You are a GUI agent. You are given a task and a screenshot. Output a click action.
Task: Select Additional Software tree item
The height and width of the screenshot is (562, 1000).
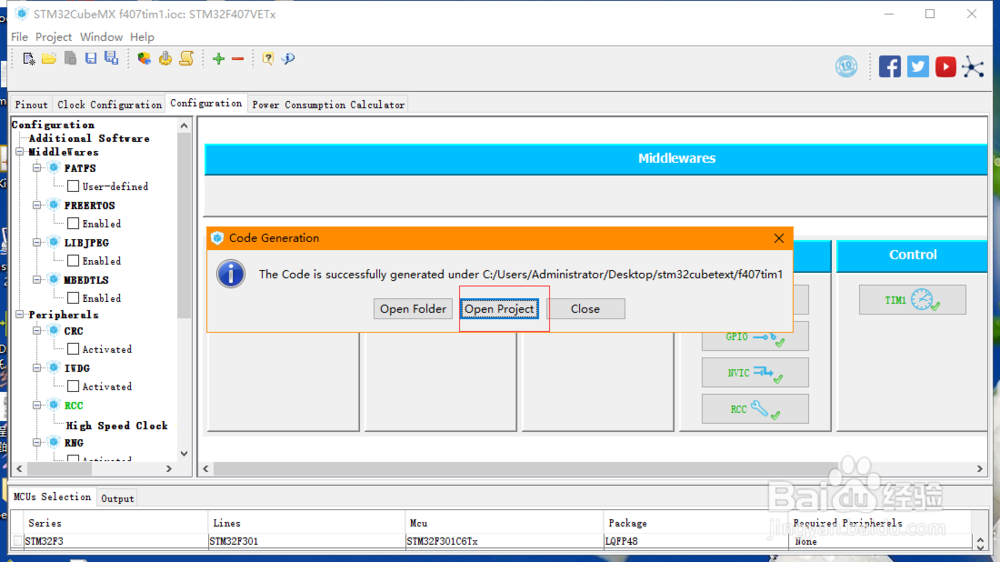pyautogui.click(x=89, y=138)
